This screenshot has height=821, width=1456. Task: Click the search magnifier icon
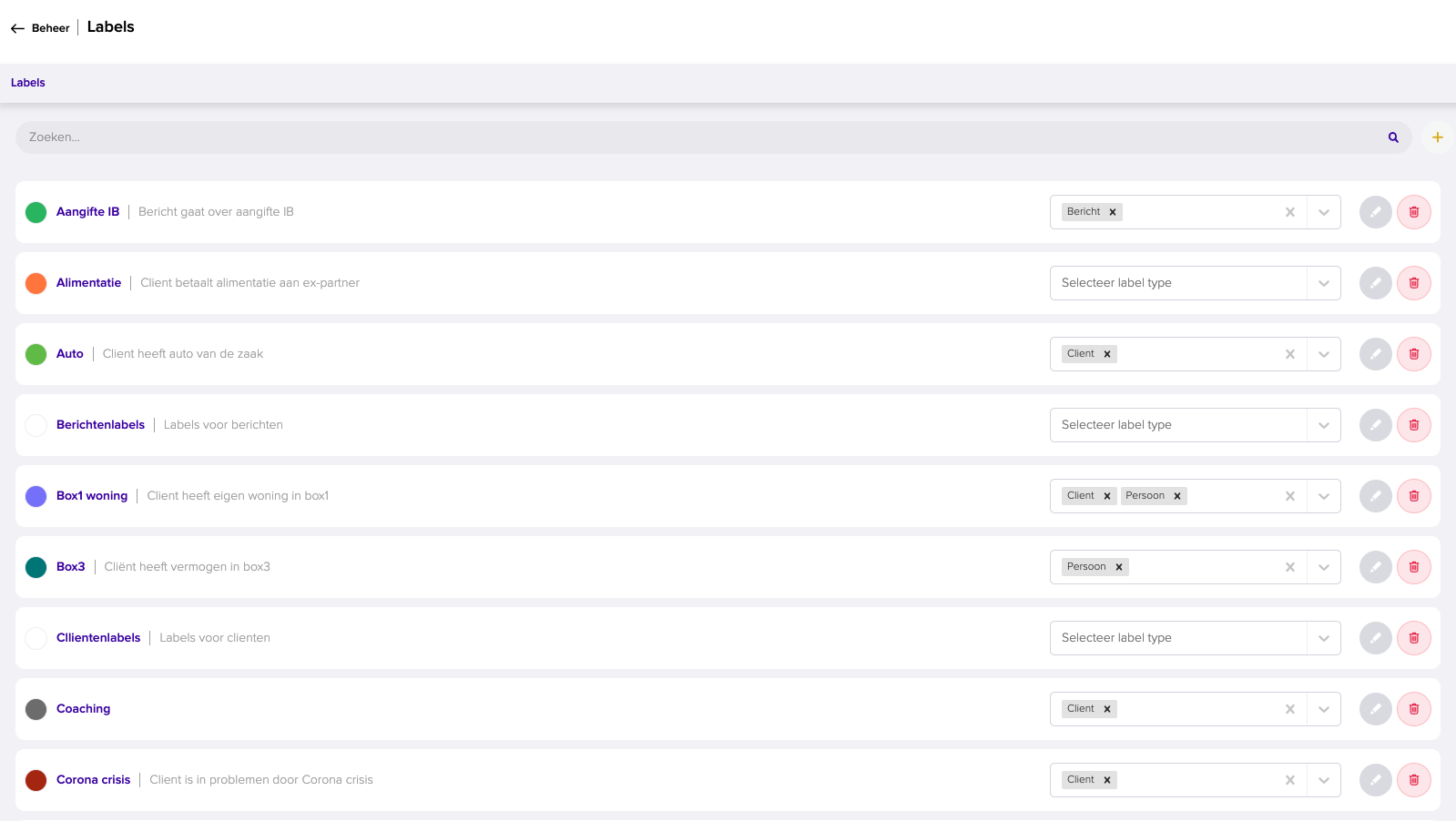pyautogui.click(x=1393, y=137)
